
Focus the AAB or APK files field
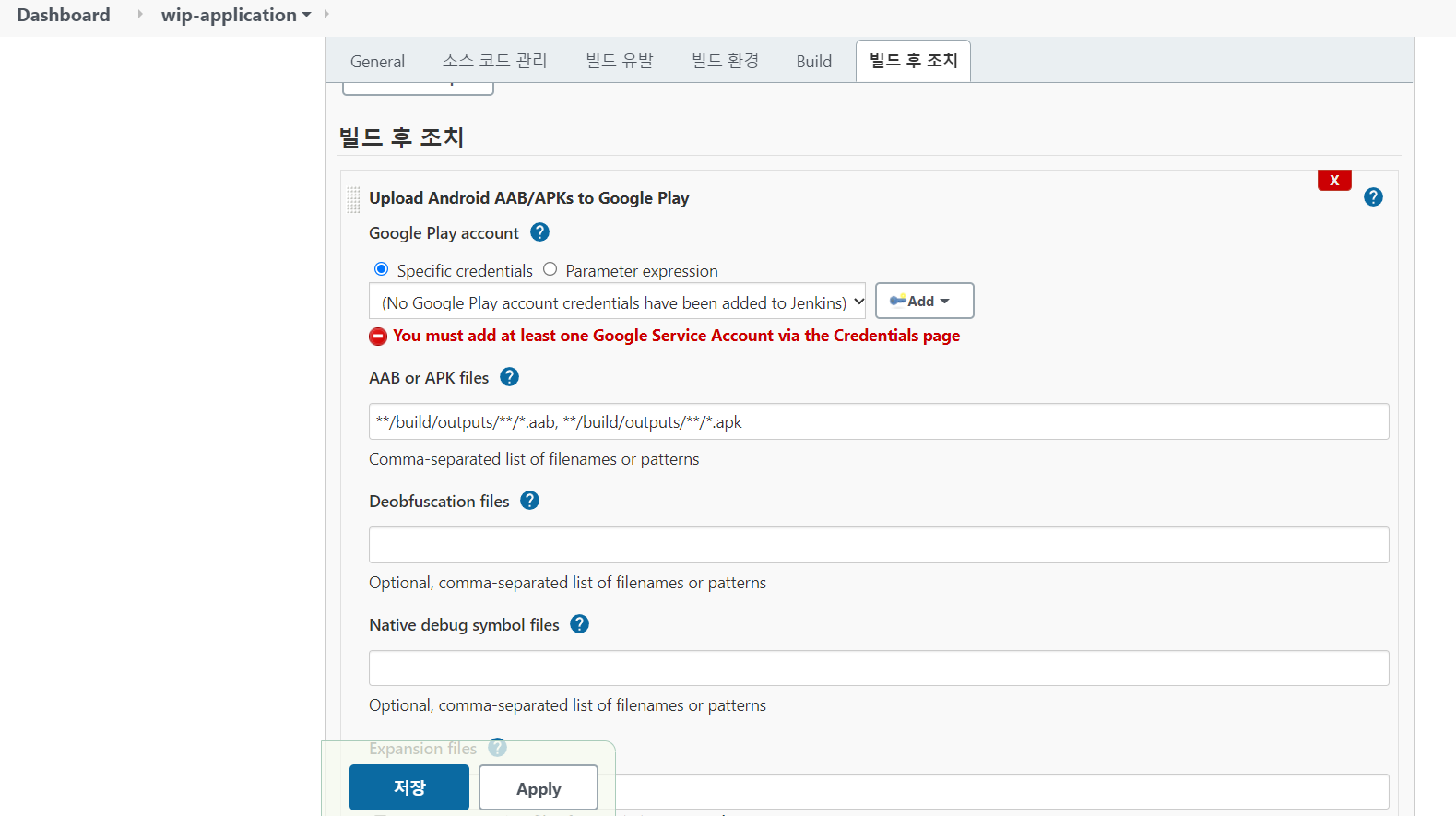[879, 421]
